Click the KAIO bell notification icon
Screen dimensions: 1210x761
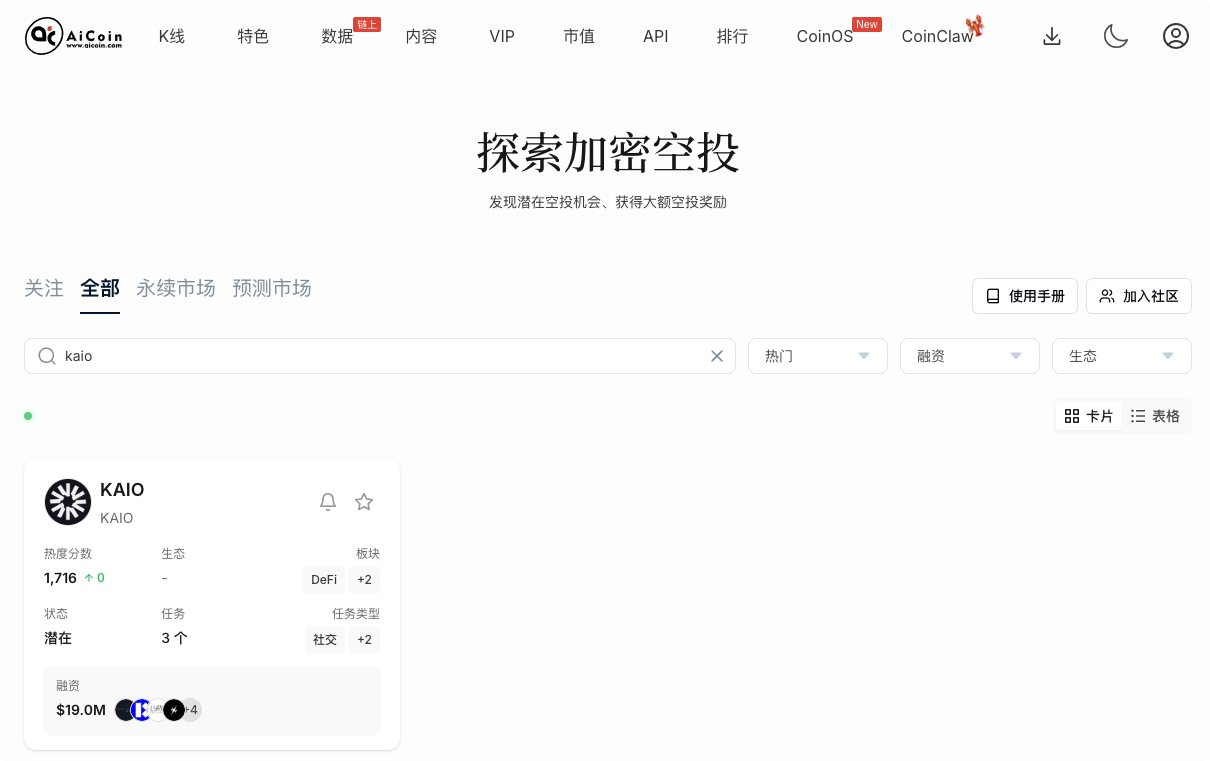[x=328, y=502]
